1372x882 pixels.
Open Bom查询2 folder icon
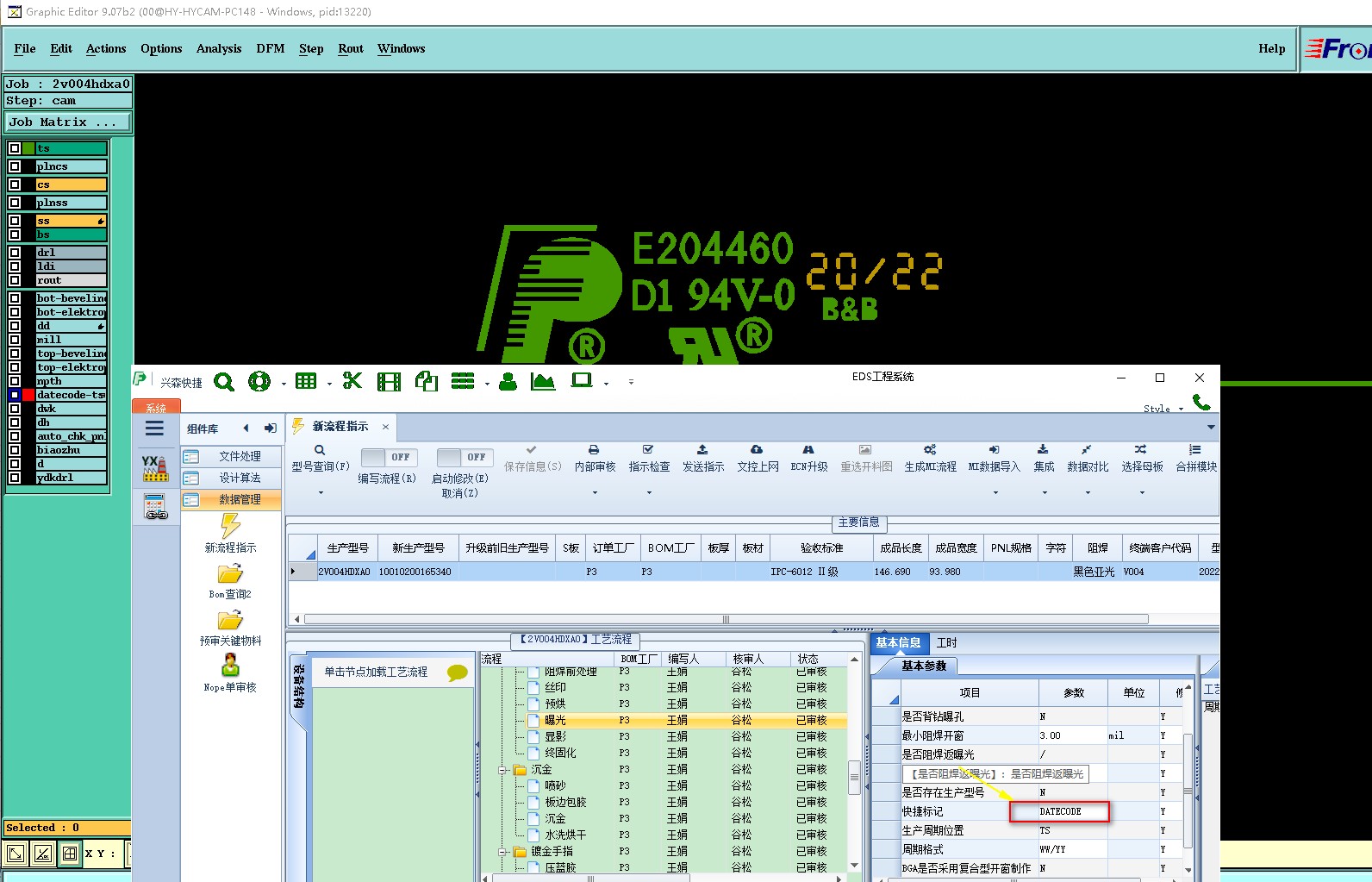point(230,573)
